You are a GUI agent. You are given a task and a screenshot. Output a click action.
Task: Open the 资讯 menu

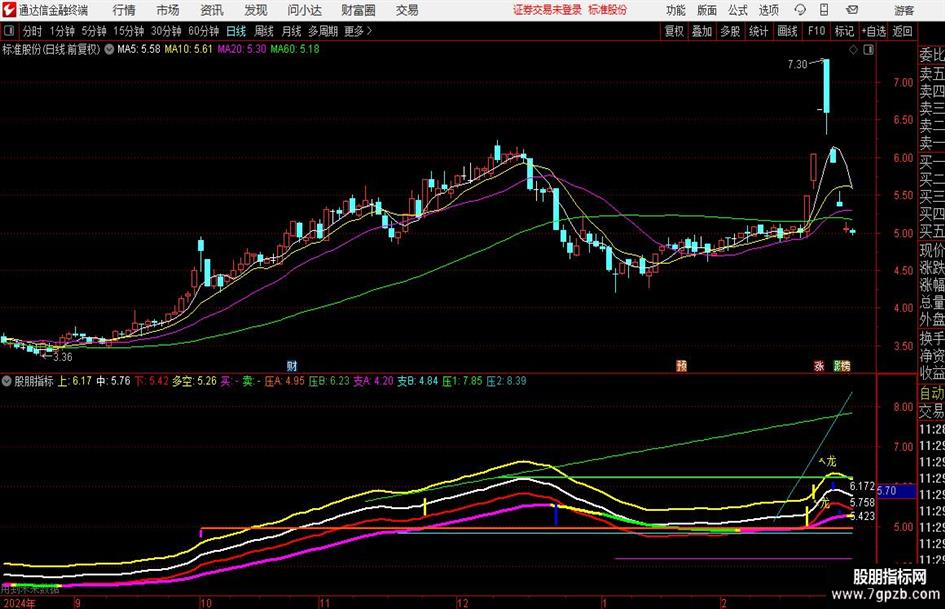click(212, 10)
